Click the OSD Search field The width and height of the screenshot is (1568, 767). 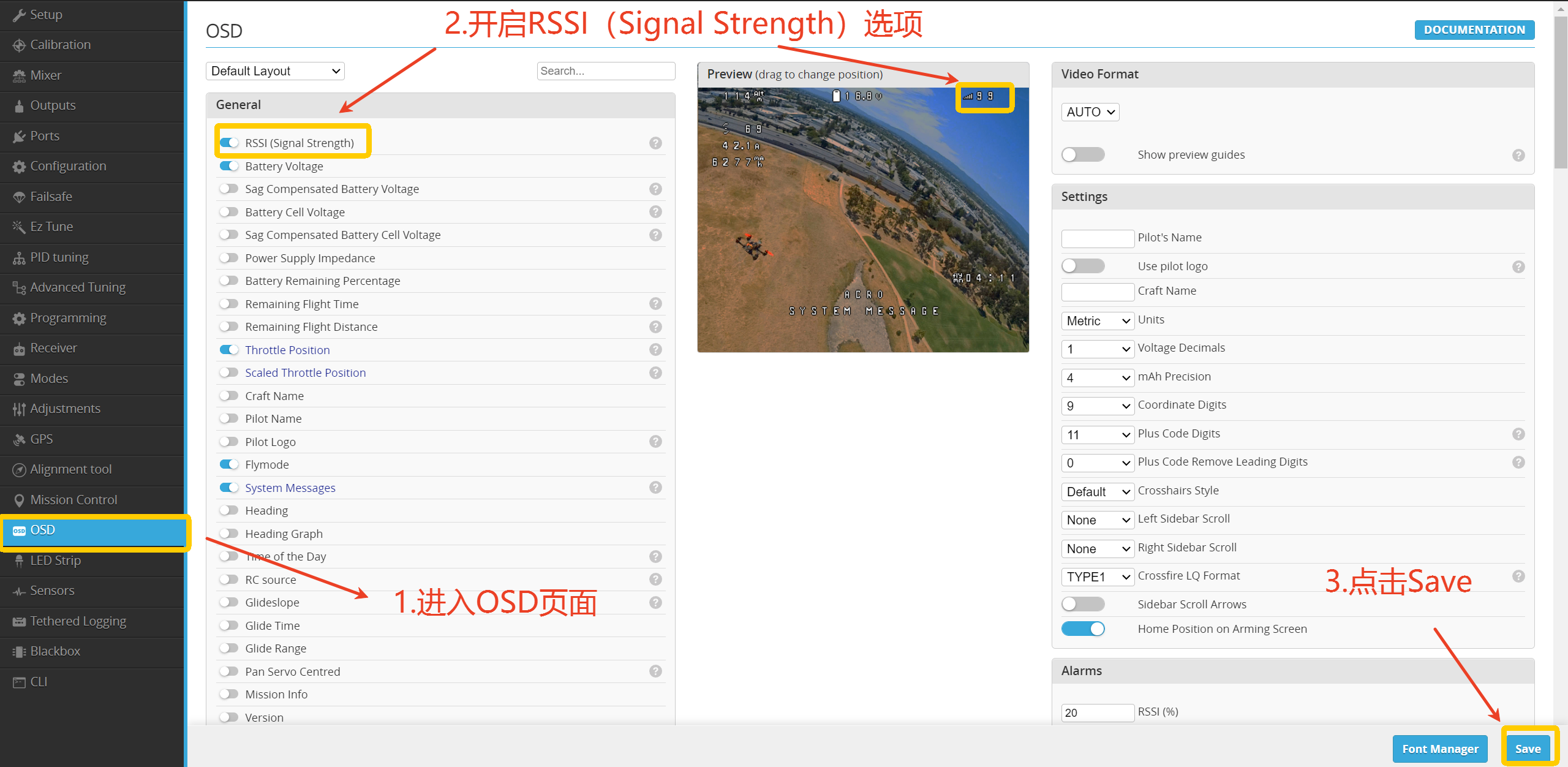tap(606, 71)
